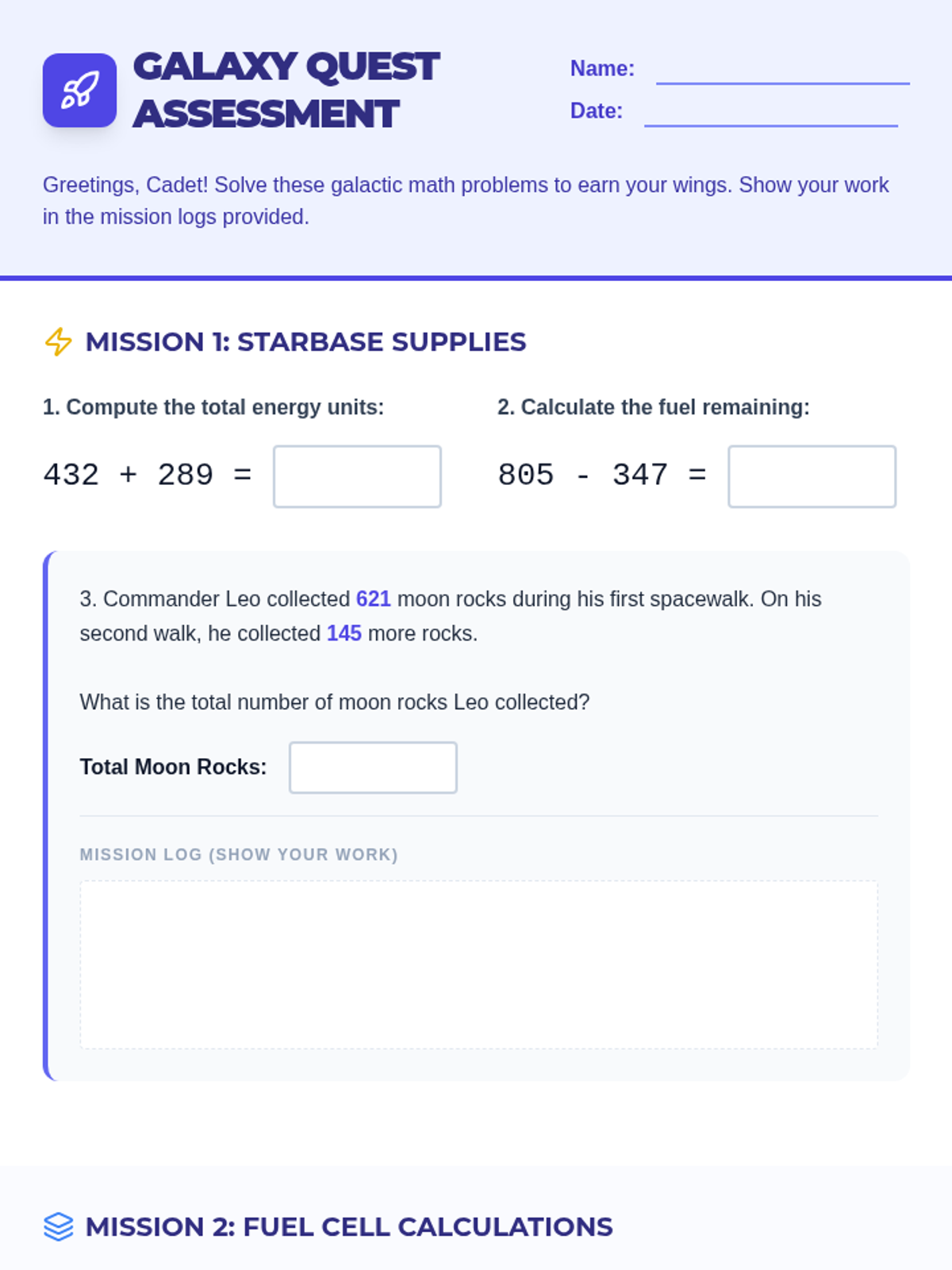The image size is (952, 1270).
Task: Click the rocket logo icon
Action: [x=79, y=90]
